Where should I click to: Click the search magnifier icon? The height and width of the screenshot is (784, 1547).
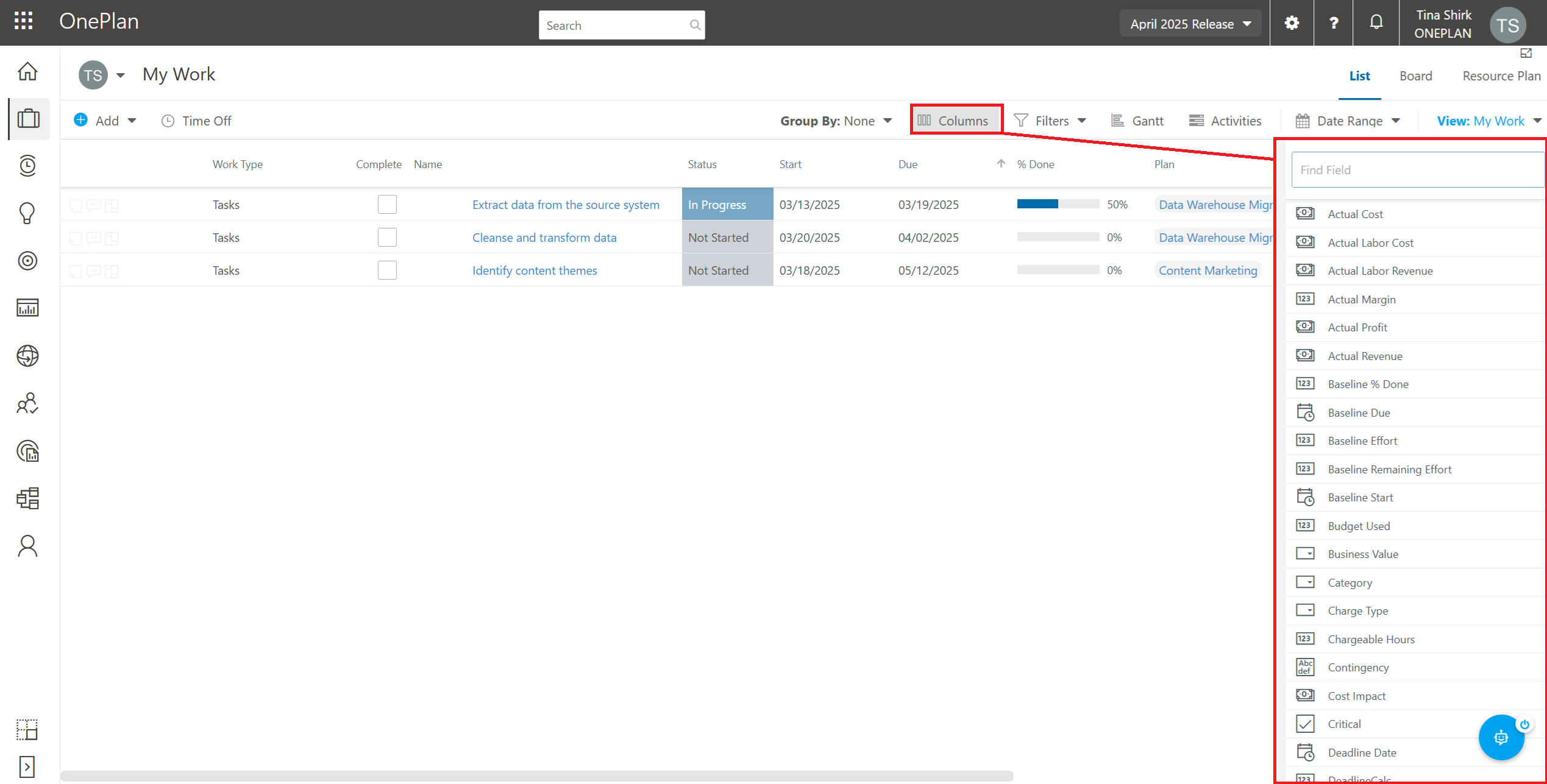tap(695, 25)
